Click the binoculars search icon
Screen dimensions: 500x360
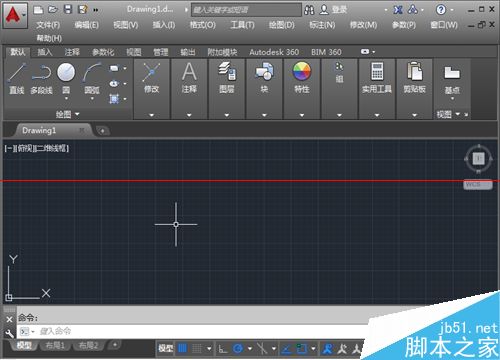point(309,10)
